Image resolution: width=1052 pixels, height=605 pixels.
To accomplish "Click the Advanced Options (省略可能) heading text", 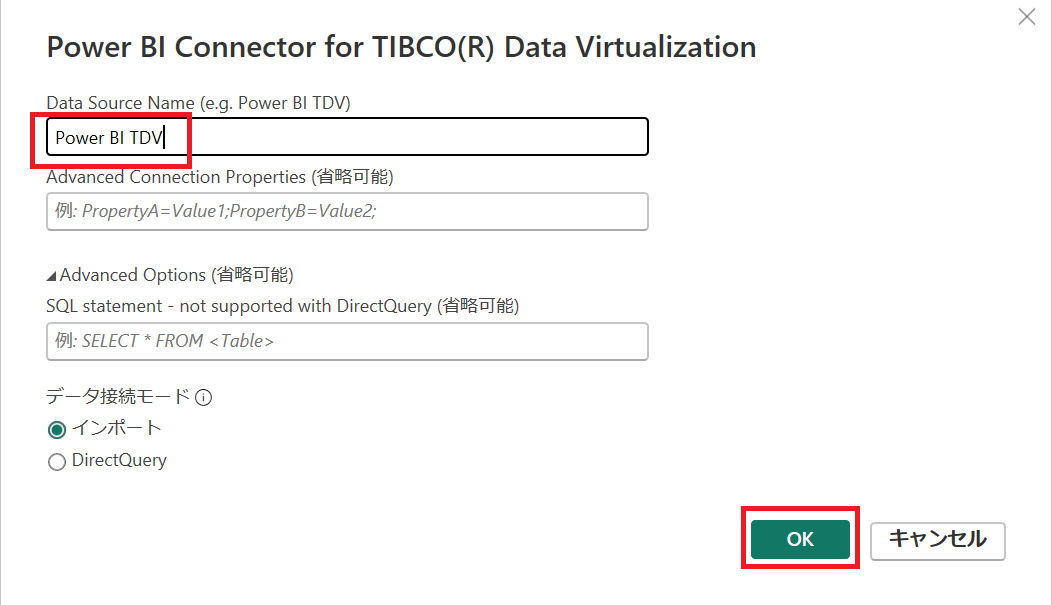I will 176,275.
